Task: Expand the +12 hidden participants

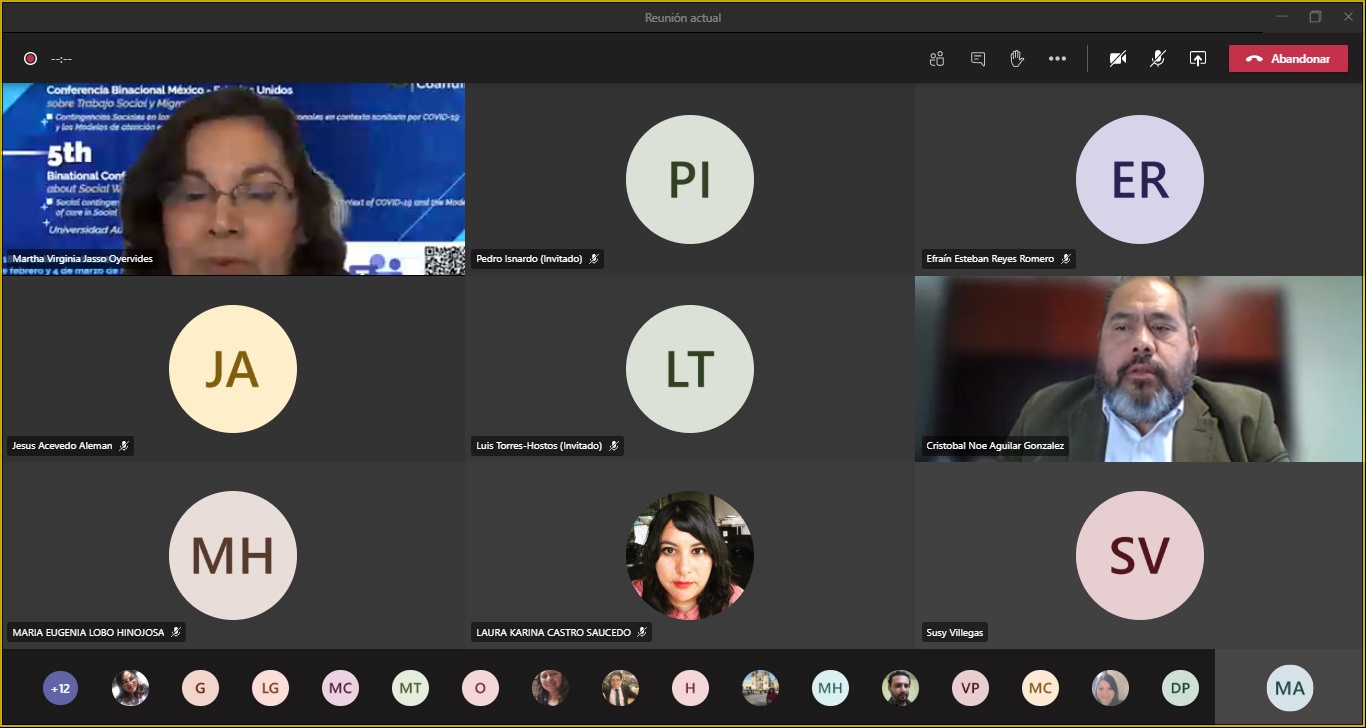Action: (61, 688)
